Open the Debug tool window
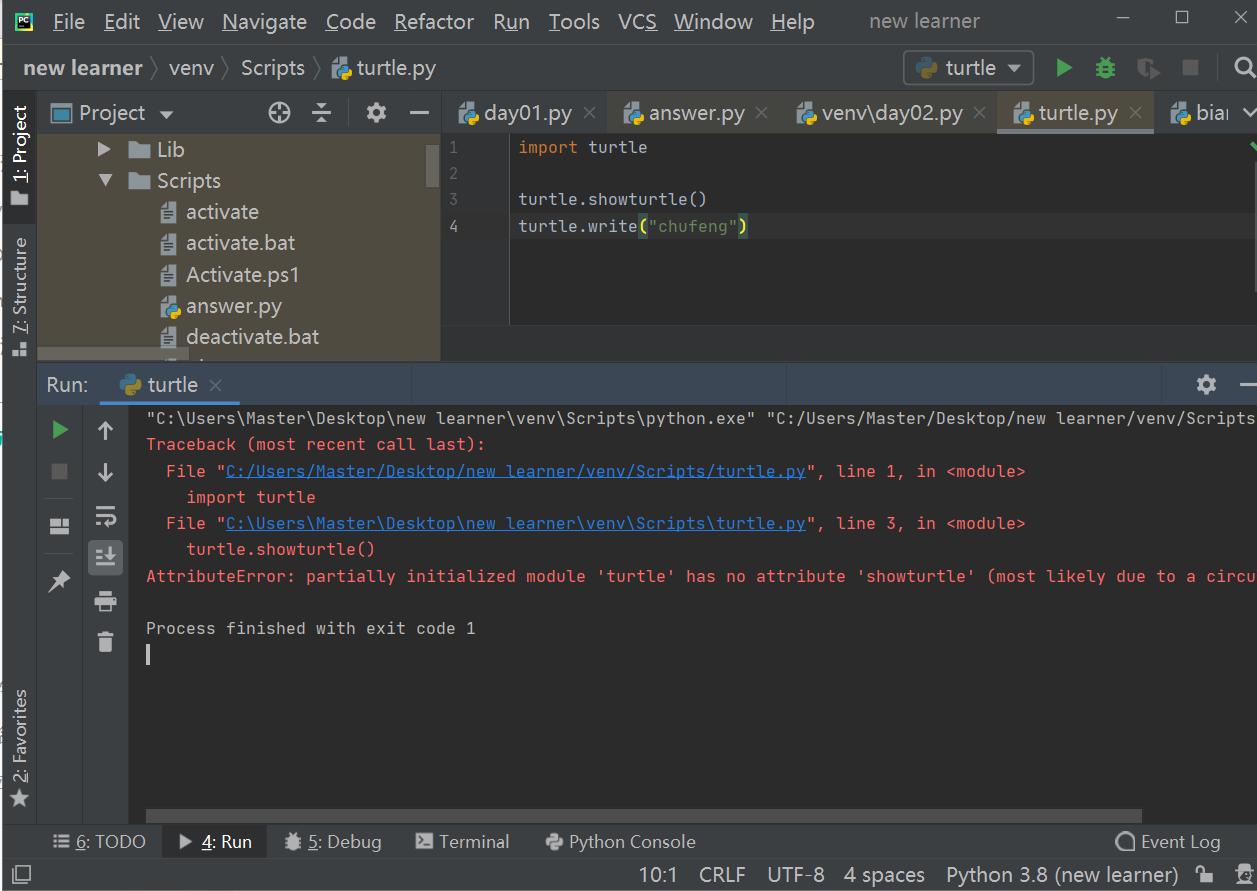The height and width of the screenshot is (891, 1257). (x=332, y=841)
